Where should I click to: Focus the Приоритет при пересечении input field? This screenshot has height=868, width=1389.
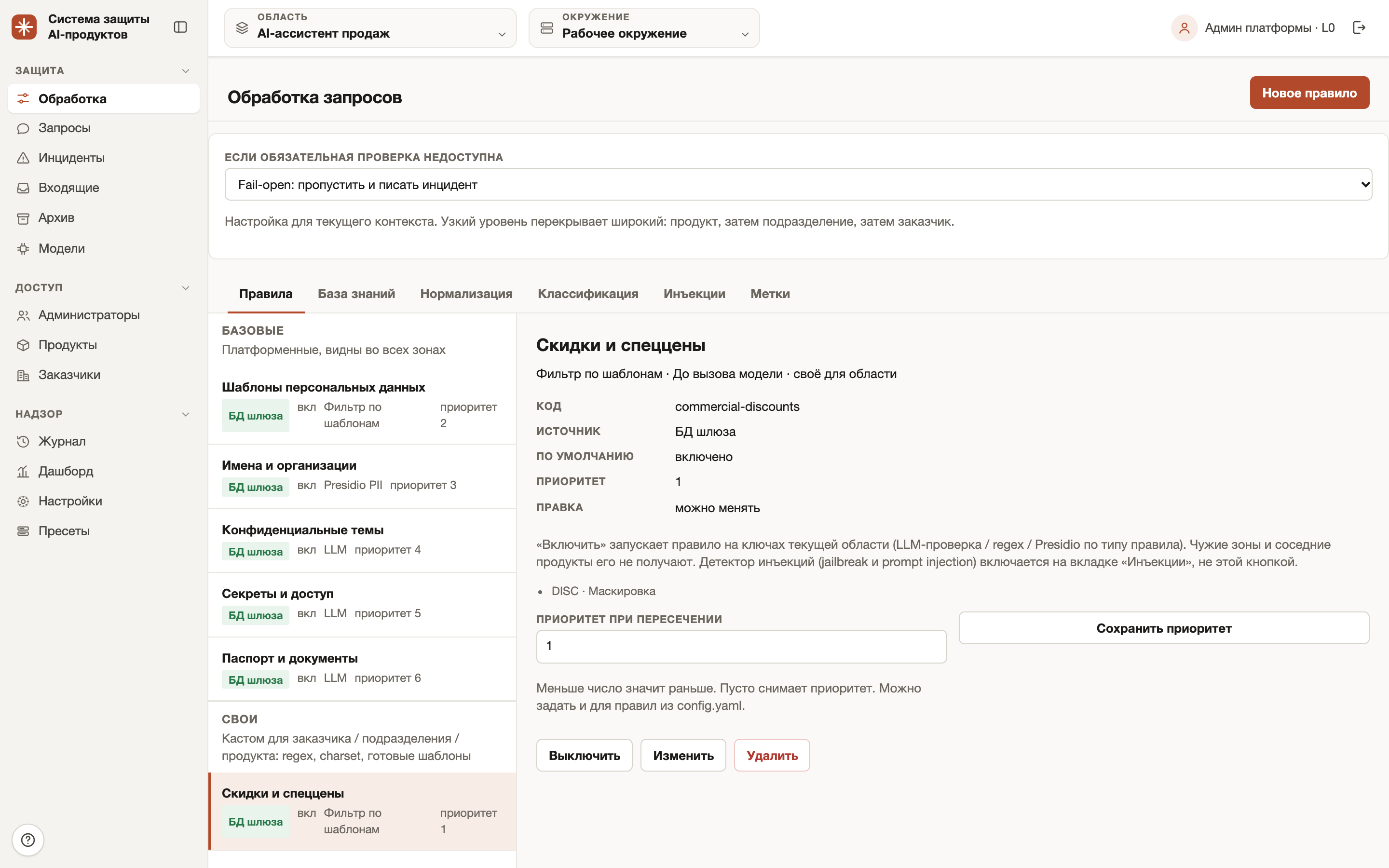click(741, 646)
